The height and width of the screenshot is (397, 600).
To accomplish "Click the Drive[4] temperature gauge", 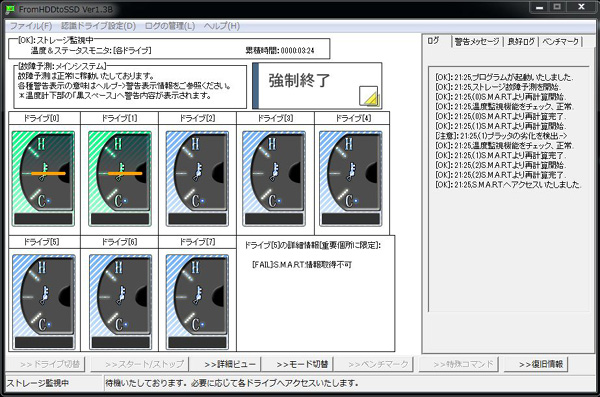I will (351, 178).
